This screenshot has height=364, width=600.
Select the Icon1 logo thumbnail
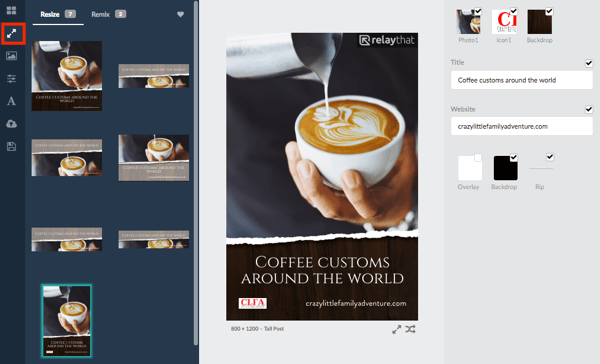coord(504,22)
